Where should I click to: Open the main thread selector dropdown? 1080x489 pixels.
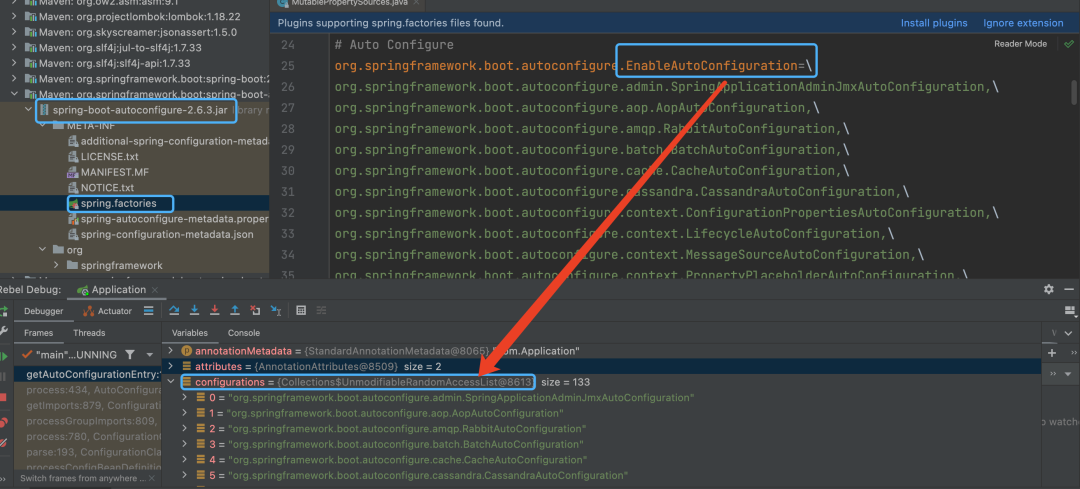pos(150,355)
